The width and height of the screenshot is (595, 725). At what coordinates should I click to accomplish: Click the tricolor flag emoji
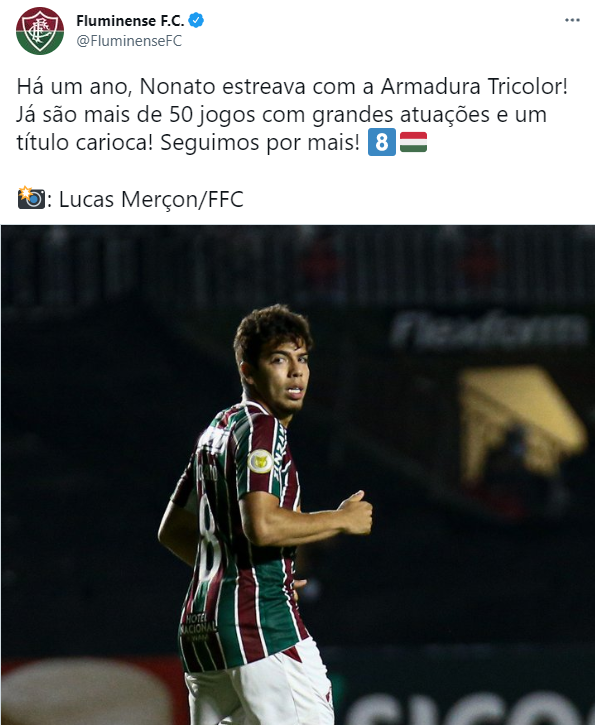click(413, 142)
